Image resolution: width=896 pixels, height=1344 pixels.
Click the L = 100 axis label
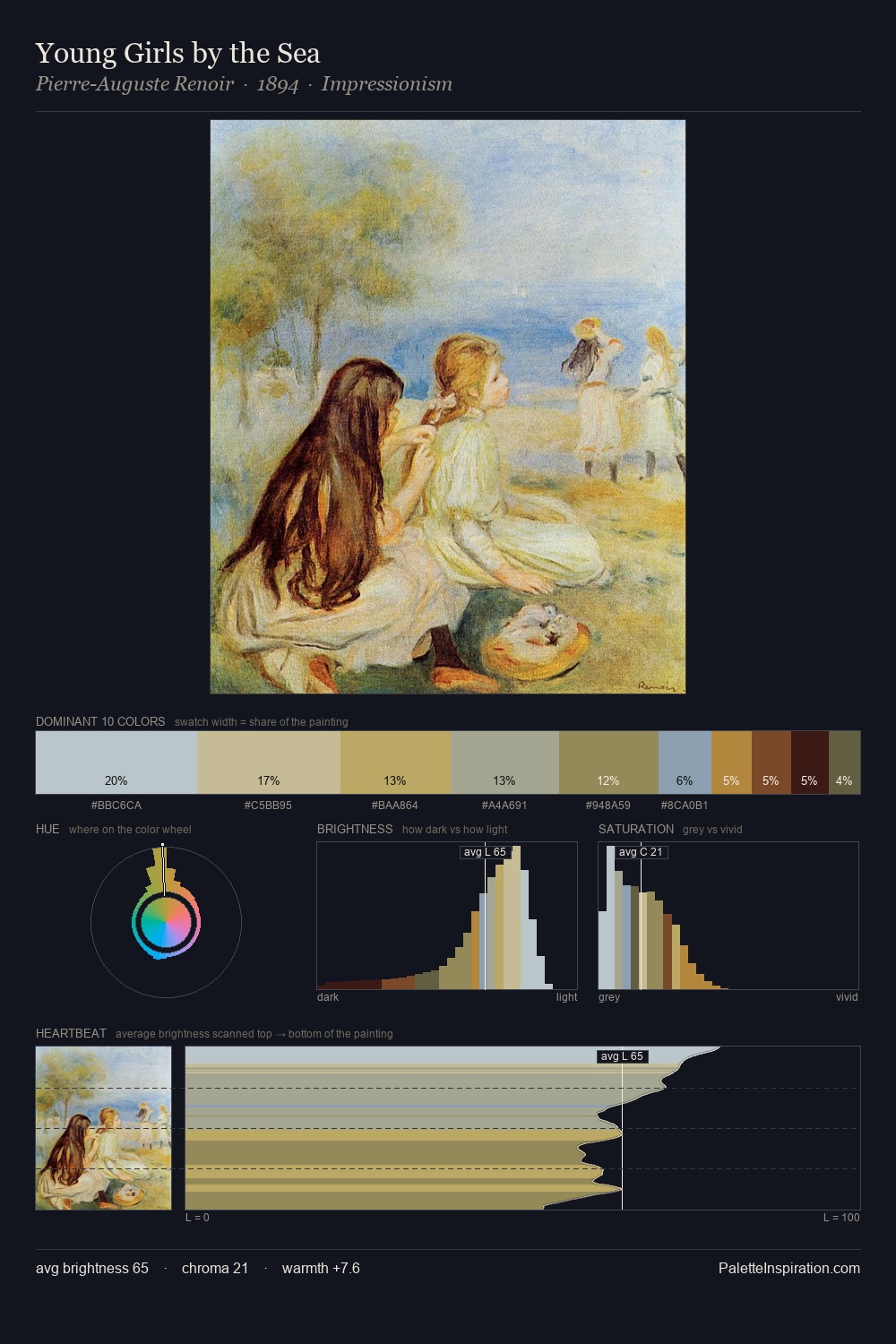[841, 1218]
